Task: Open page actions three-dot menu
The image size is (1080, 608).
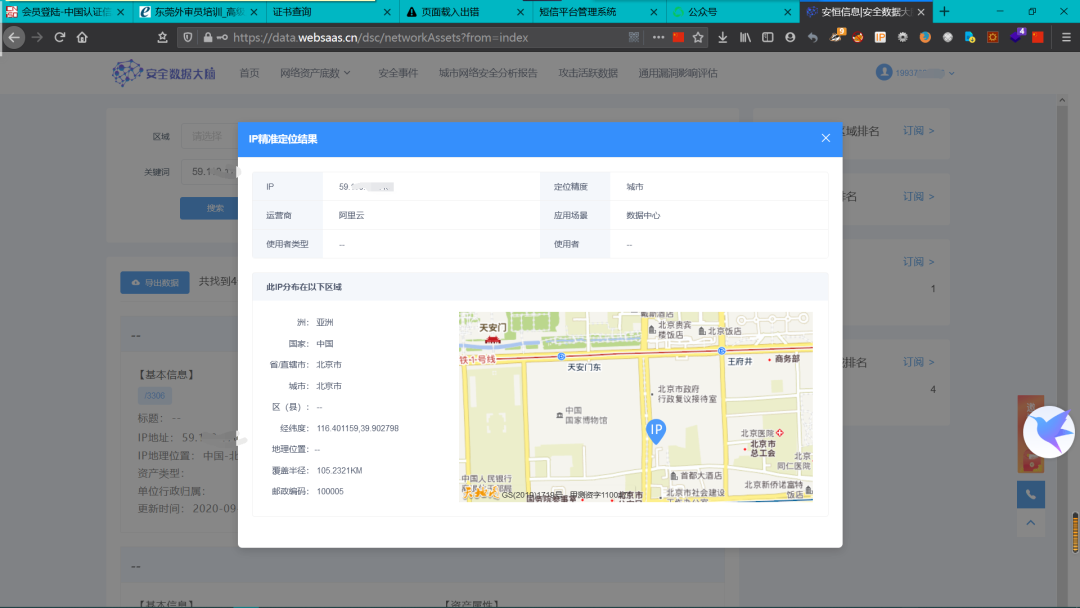Action: 658,37
